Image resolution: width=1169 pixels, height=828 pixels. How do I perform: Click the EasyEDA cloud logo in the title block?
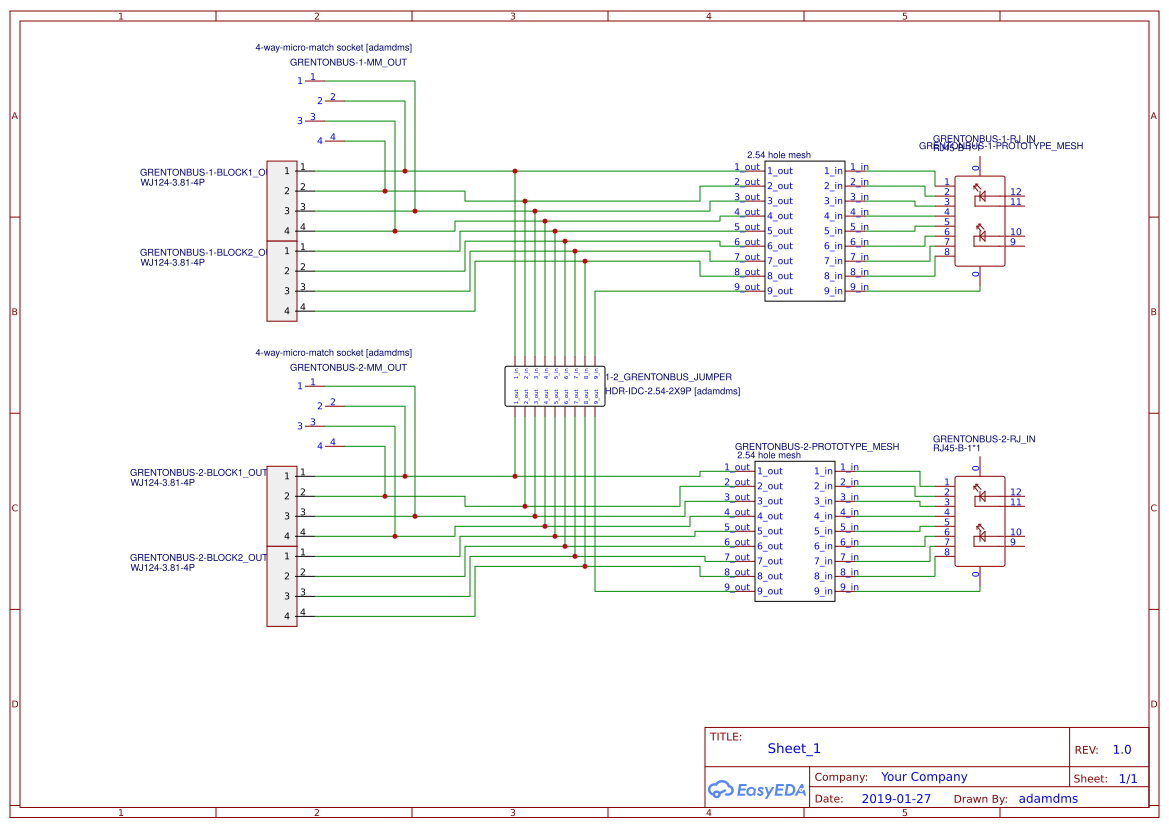click(719, 789)
